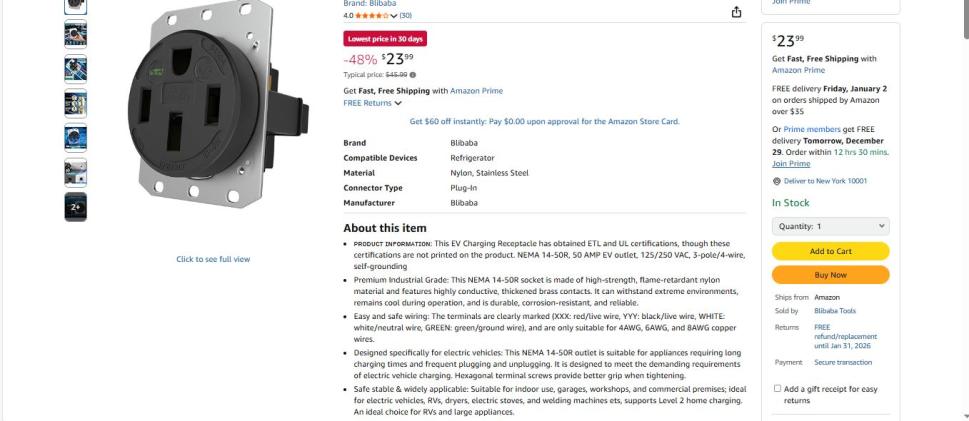The image size is (969, 421).
Task: Click the share icon near the rating
Action: tap(737, 12)
